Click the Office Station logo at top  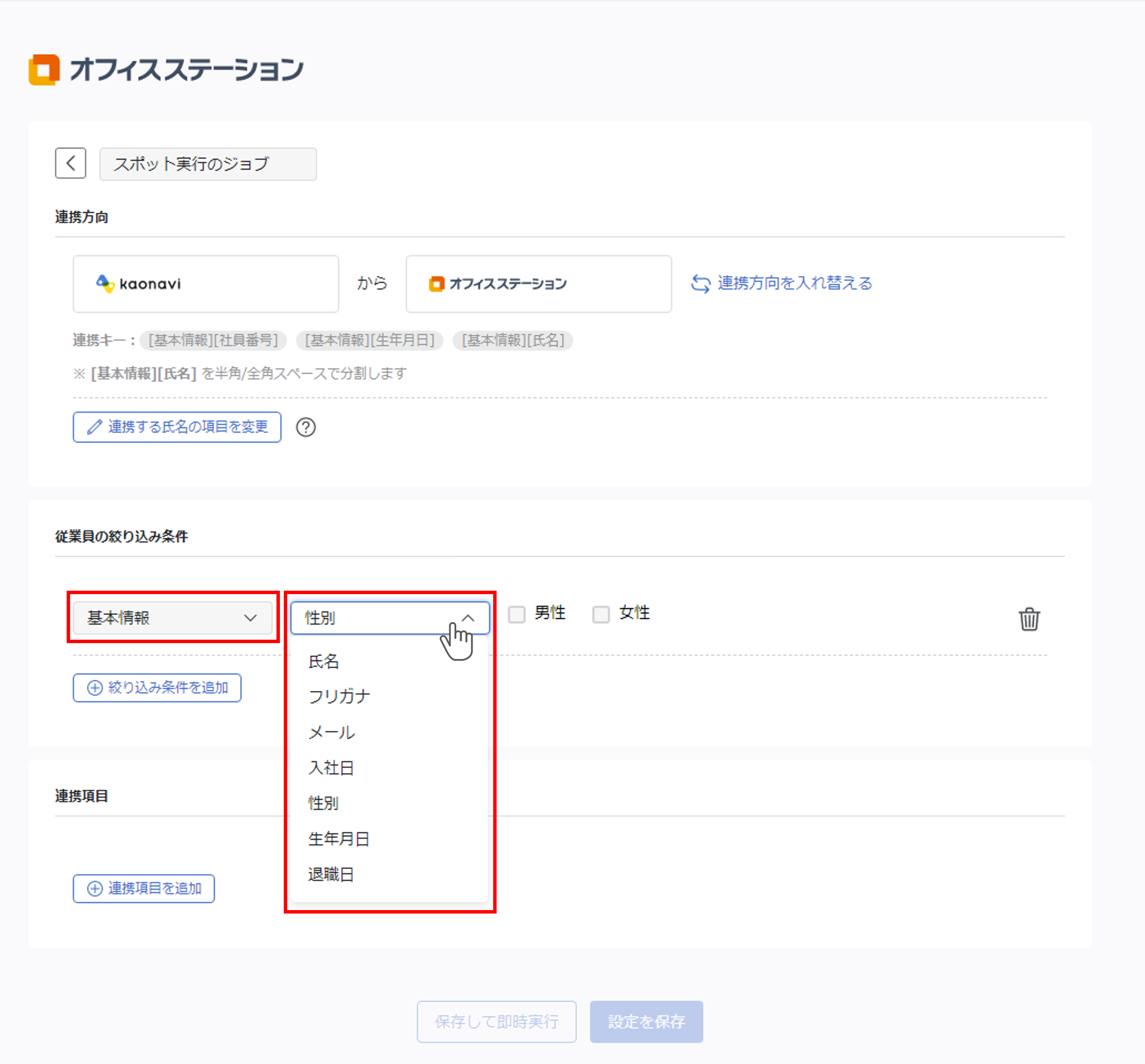click(166, 70)
